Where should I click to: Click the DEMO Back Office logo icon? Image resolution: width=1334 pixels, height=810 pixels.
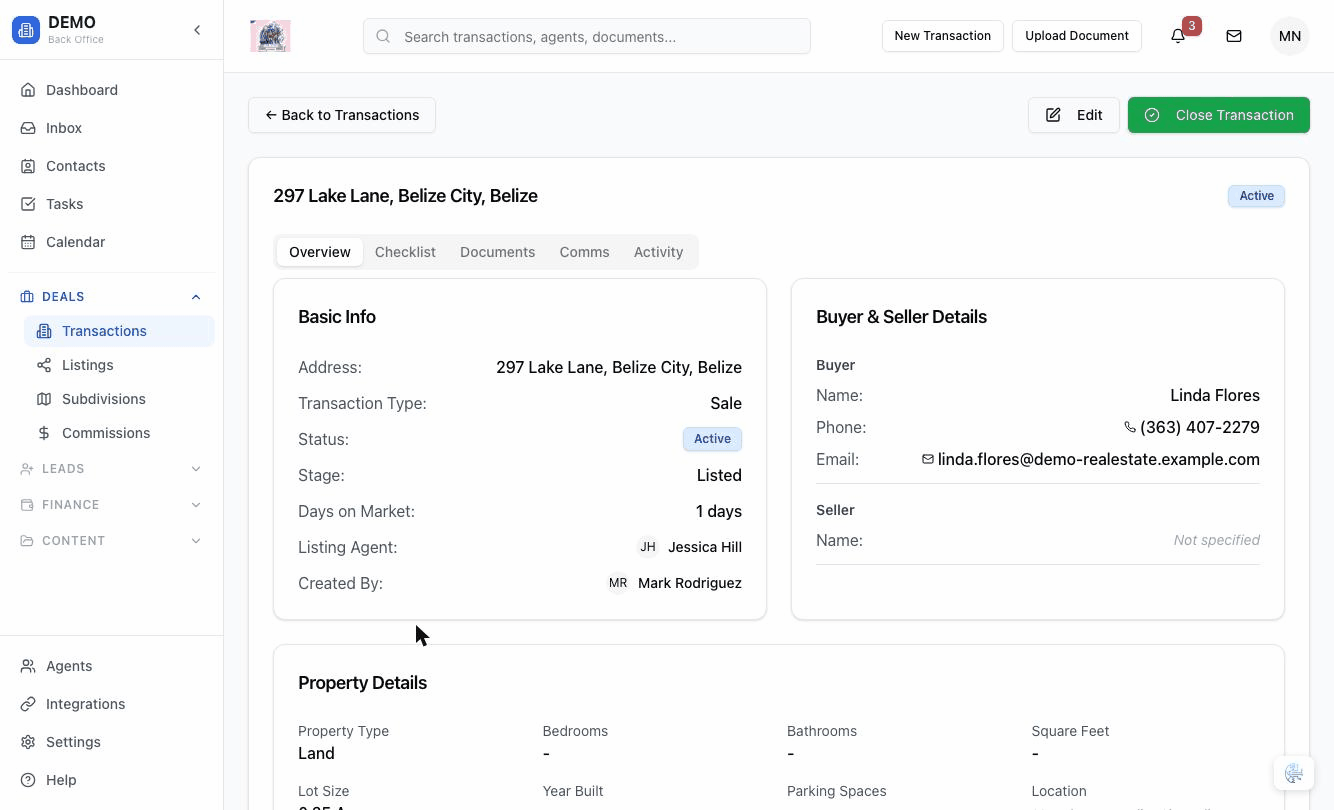tap(26, 30)
